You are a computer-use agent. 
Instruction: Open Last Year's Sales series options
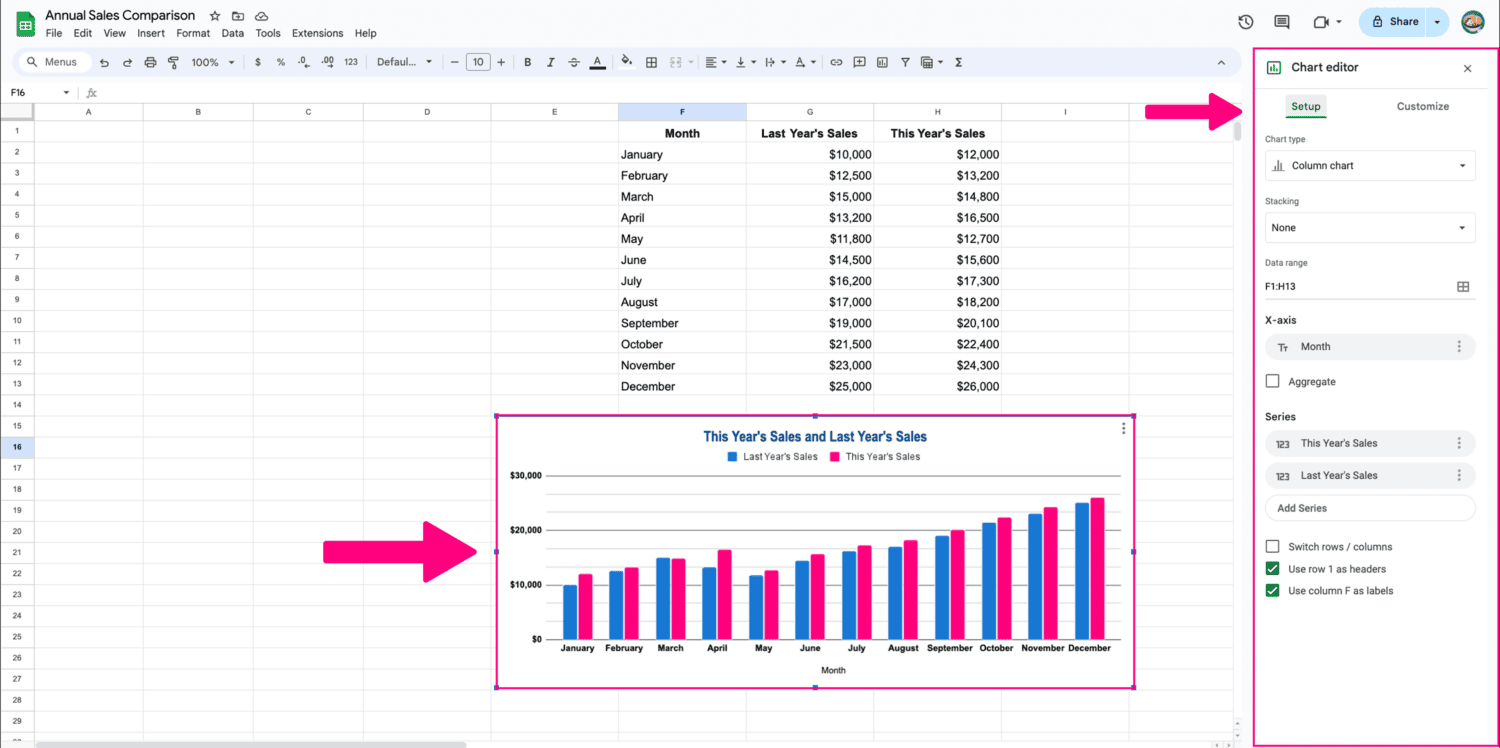pyautogui.click(x=1459, y=475)
